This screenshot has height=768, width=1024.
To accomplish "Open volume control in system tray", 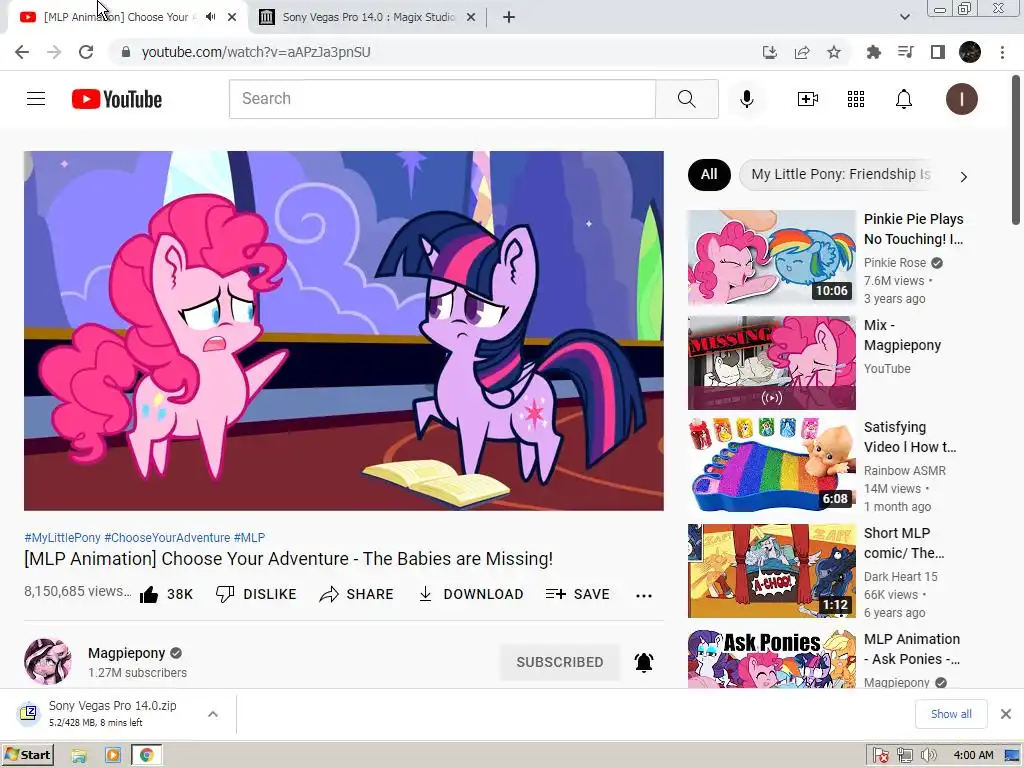I will coord(929,756).
